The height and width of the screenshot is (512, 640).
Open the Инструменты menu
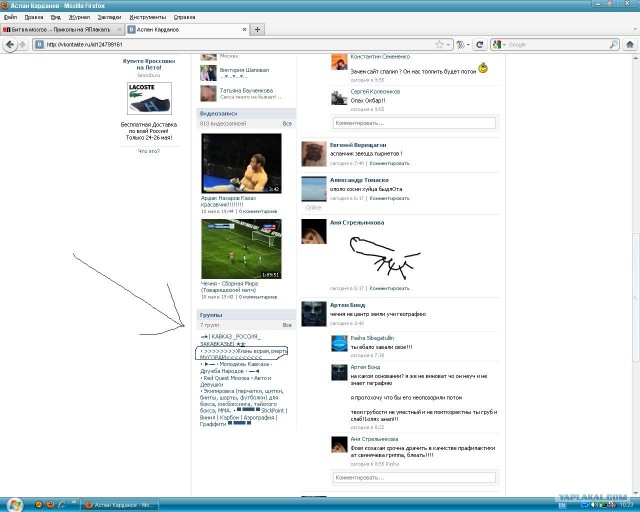click(148, 17)
